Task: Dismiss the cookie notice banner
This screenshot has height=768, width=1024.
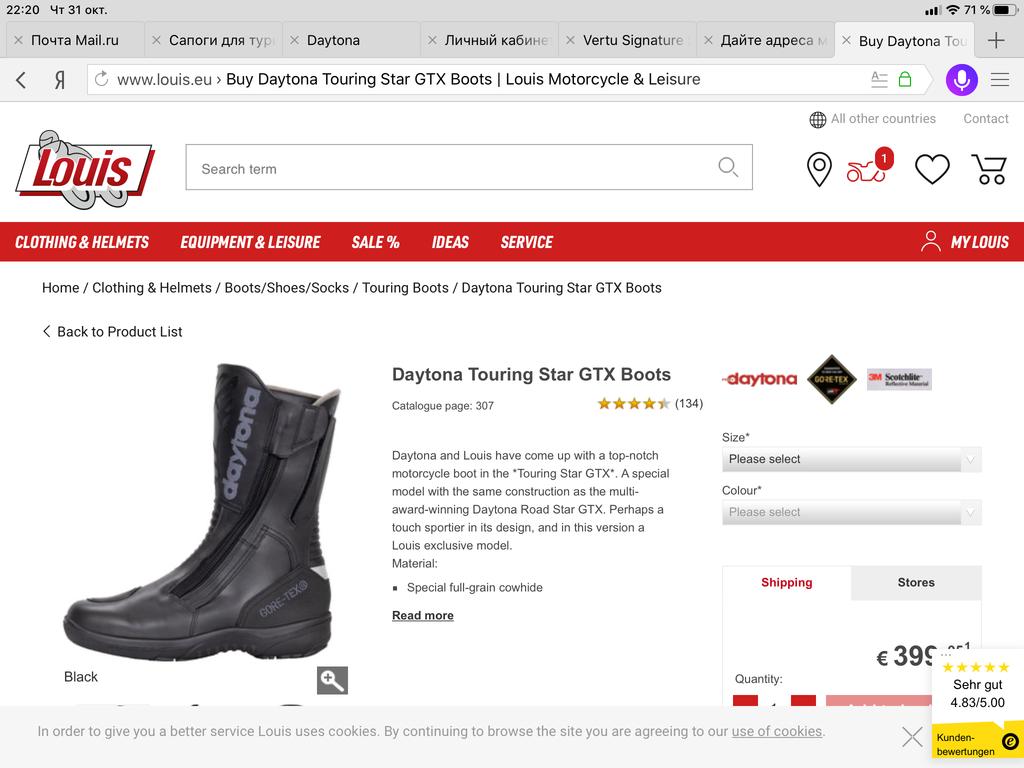Action: click(912, 737)
